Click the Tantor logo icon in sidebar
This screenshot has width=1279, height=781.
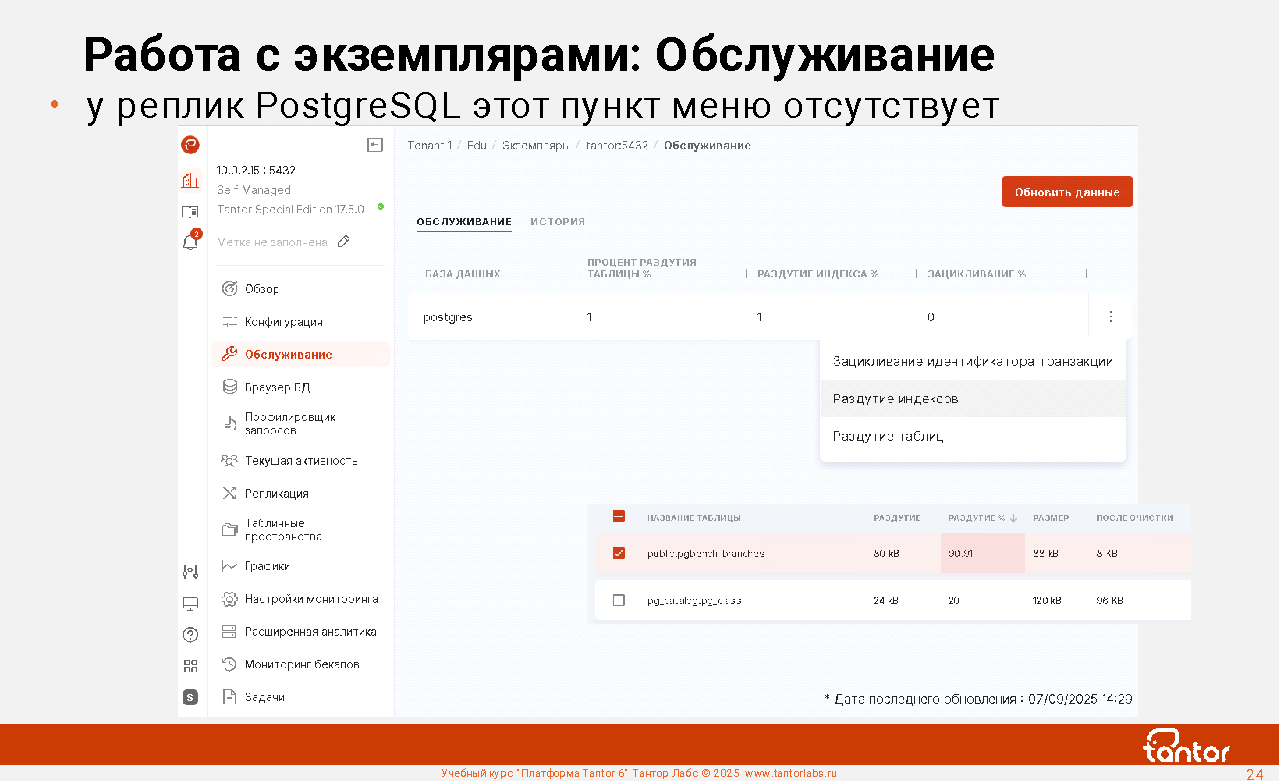click(x=190, y=145)
